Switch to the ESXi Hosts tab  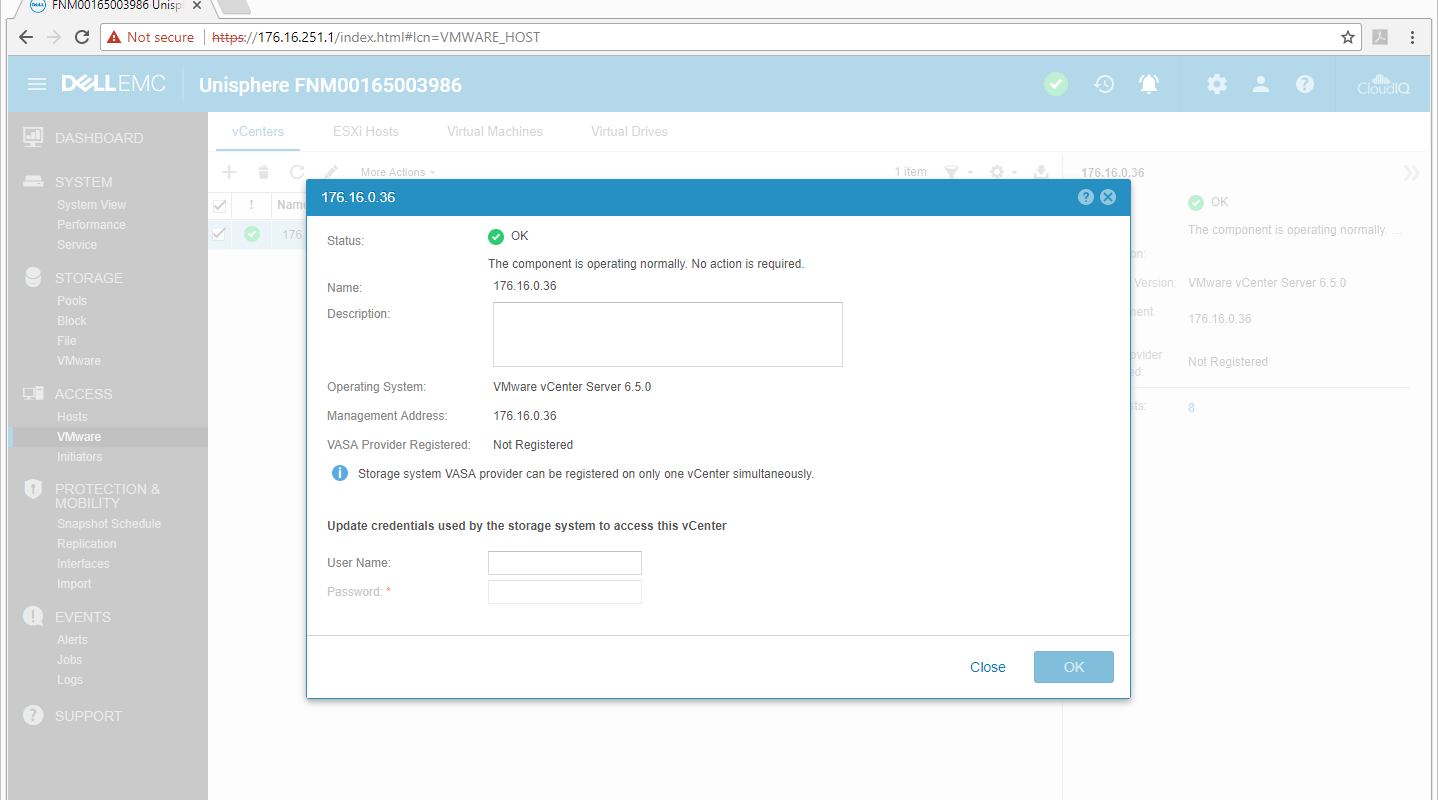tap(366, 131)
